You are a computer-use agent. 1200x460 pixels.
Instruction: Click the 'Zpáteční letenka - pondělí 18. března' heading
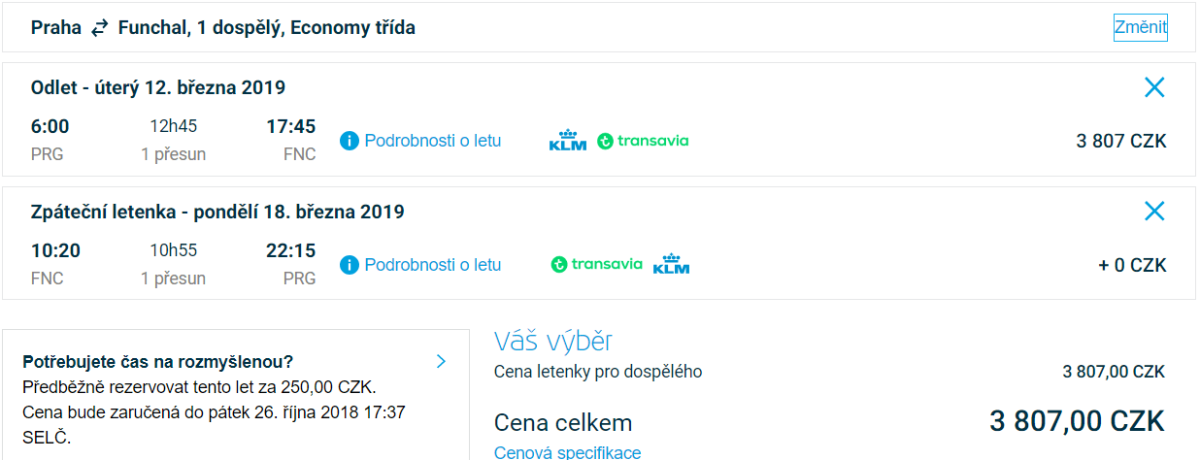click(x=217, y=212)
